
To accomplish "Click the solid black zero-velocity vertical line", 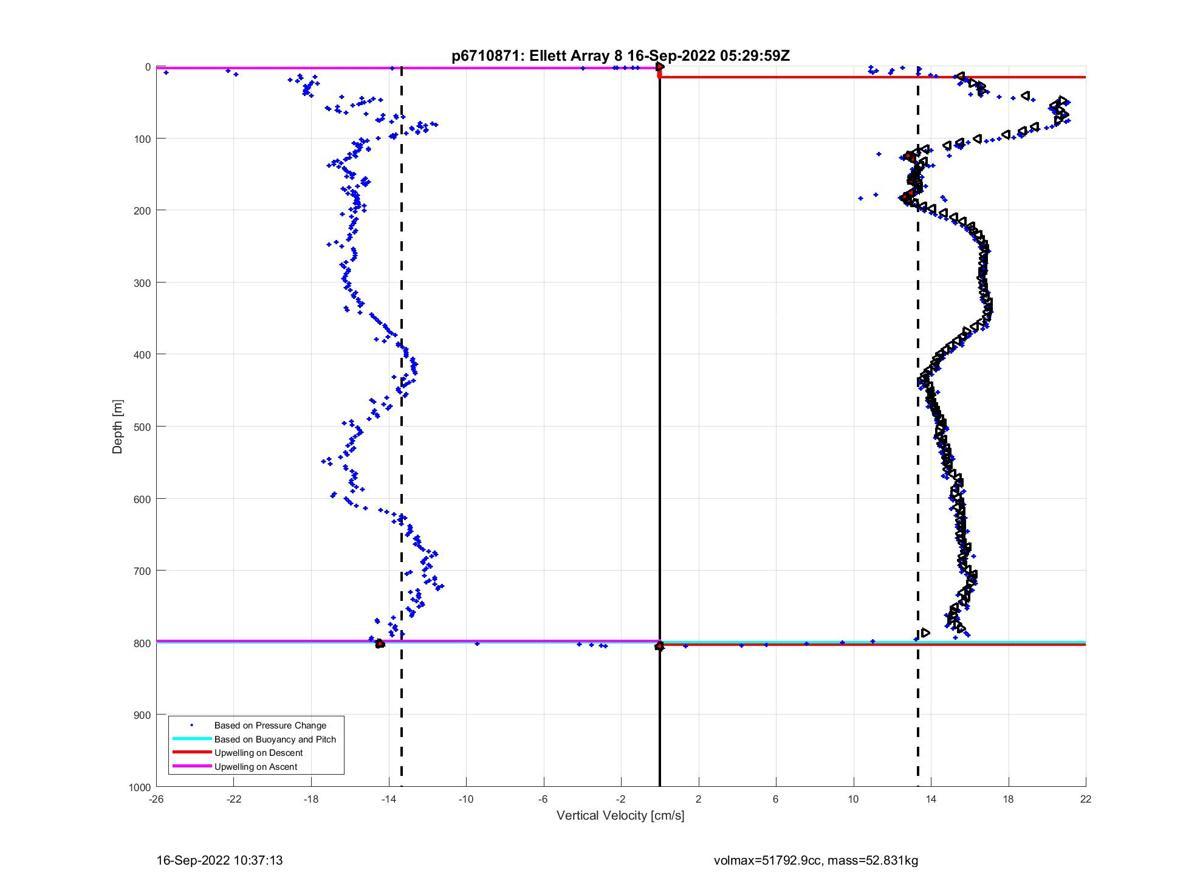I will tap(660, 427).
